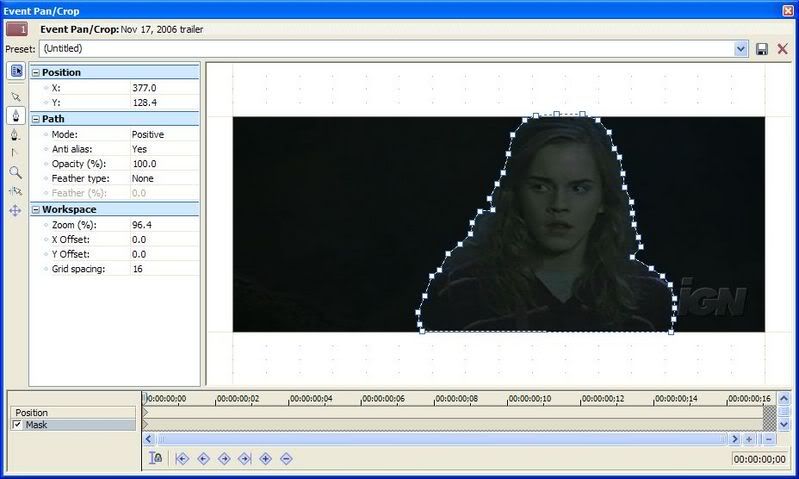Select the Anchor Deletion pen tool

(15, 135)
